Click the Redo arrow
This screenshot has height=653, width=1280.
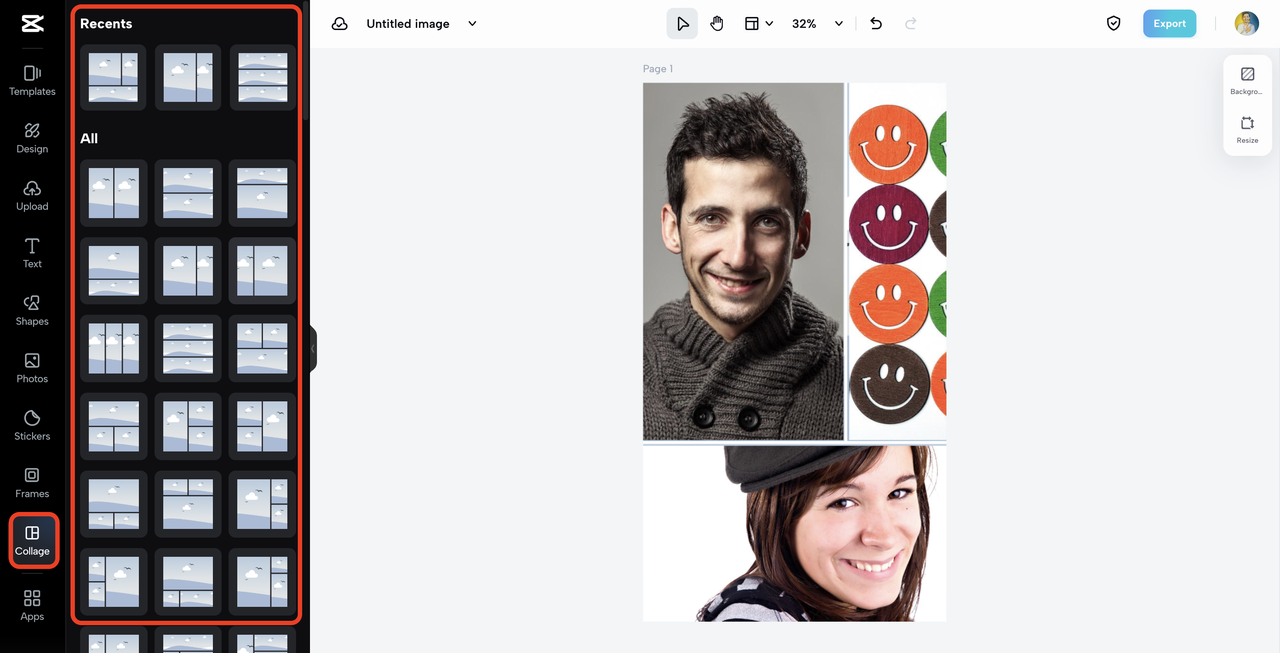[911, 24]
